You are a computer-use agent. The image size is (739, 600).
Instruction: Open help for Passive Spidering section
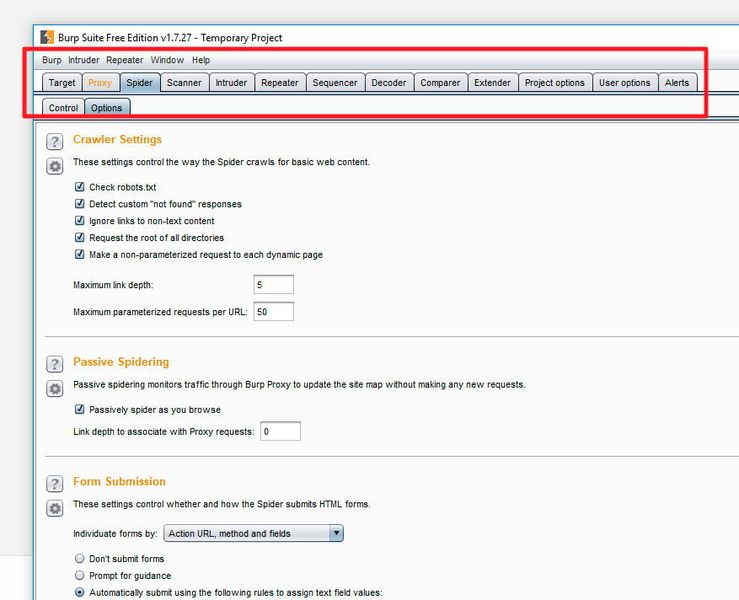55,364
